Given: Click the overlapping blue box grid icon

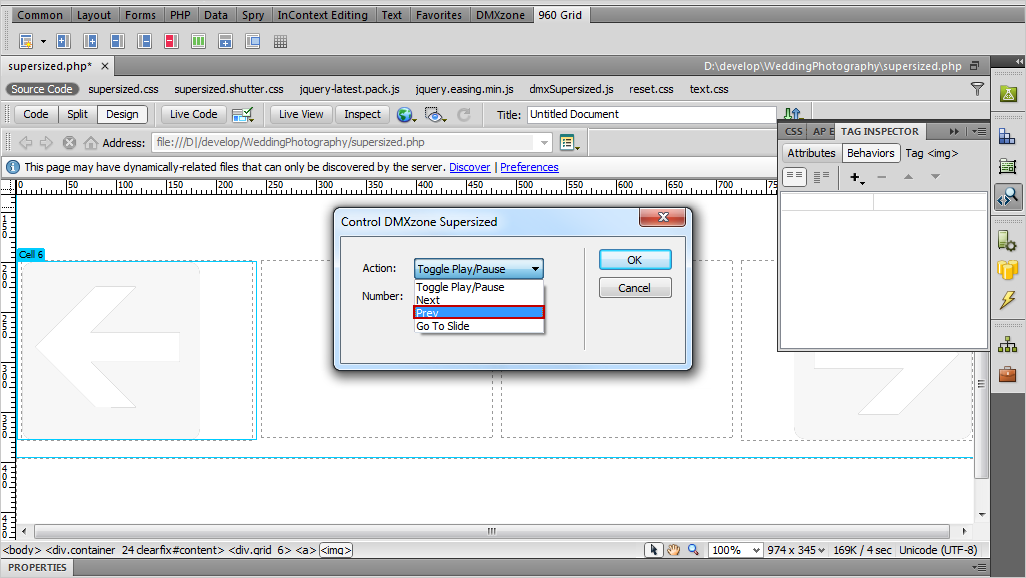Looking at the screenshot, I should (x=253, y=41).
